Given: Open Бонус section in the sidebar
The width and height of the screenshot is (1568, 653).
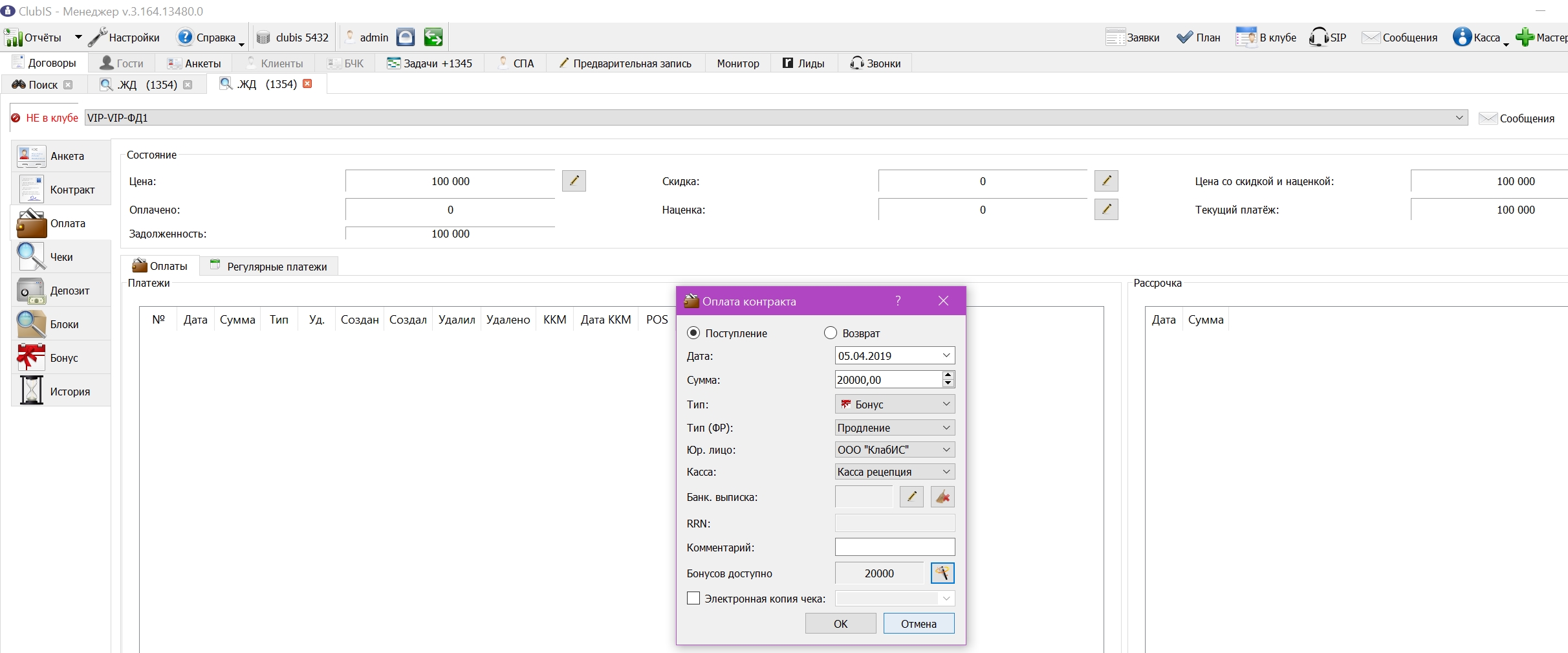Looking at the screenshot, I should click(x=61, y=358).
